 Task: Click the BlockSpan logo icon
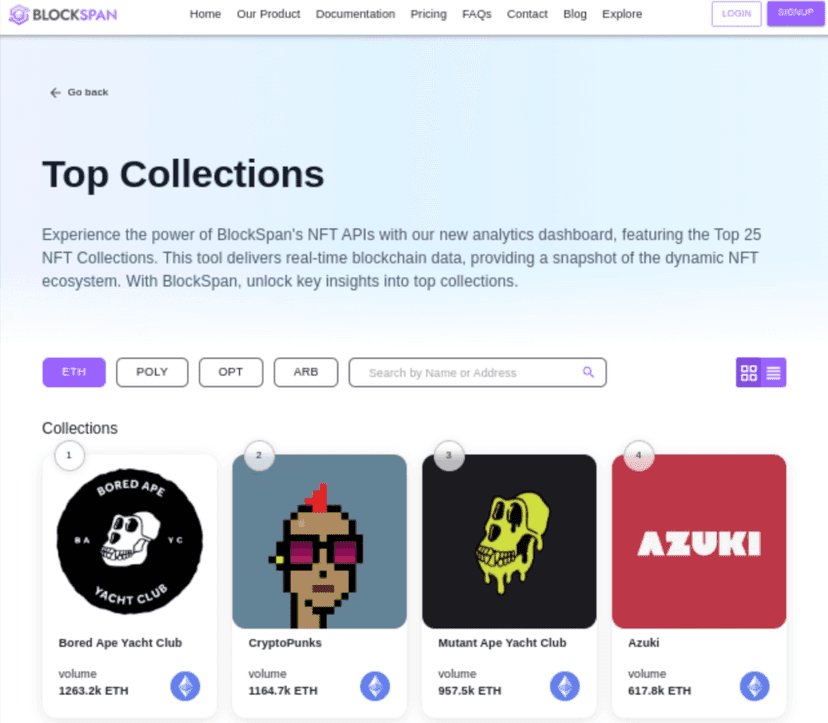pyautogui.click(x=18, y=14)
